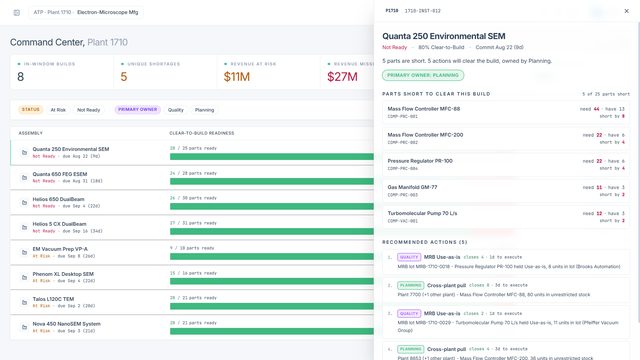Open the Mass Flow Controller MFC-200 part
The width and height of the screenshot is (640, 360).
[x=506, y=138]
